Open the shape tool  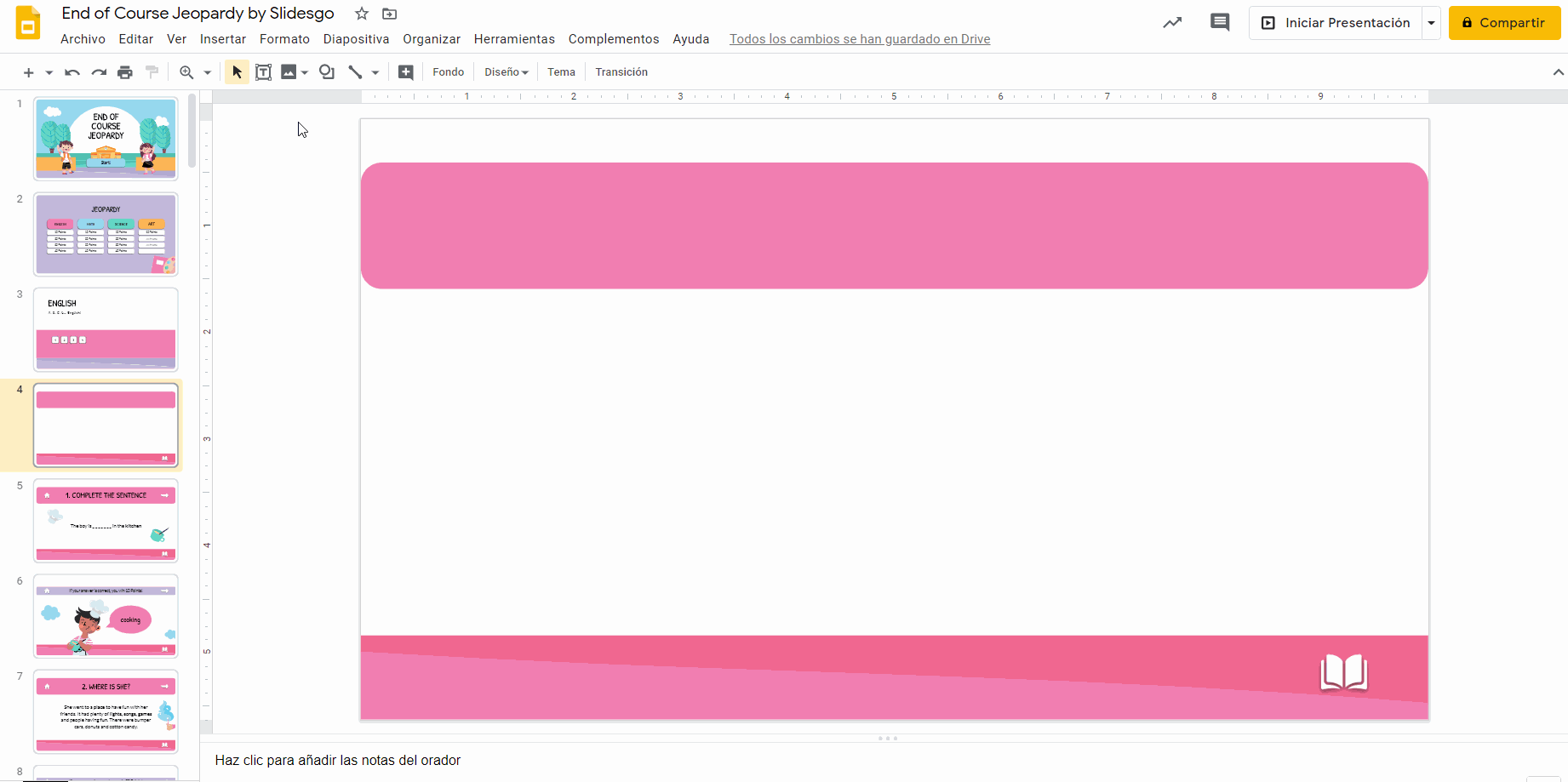(327, 72)
